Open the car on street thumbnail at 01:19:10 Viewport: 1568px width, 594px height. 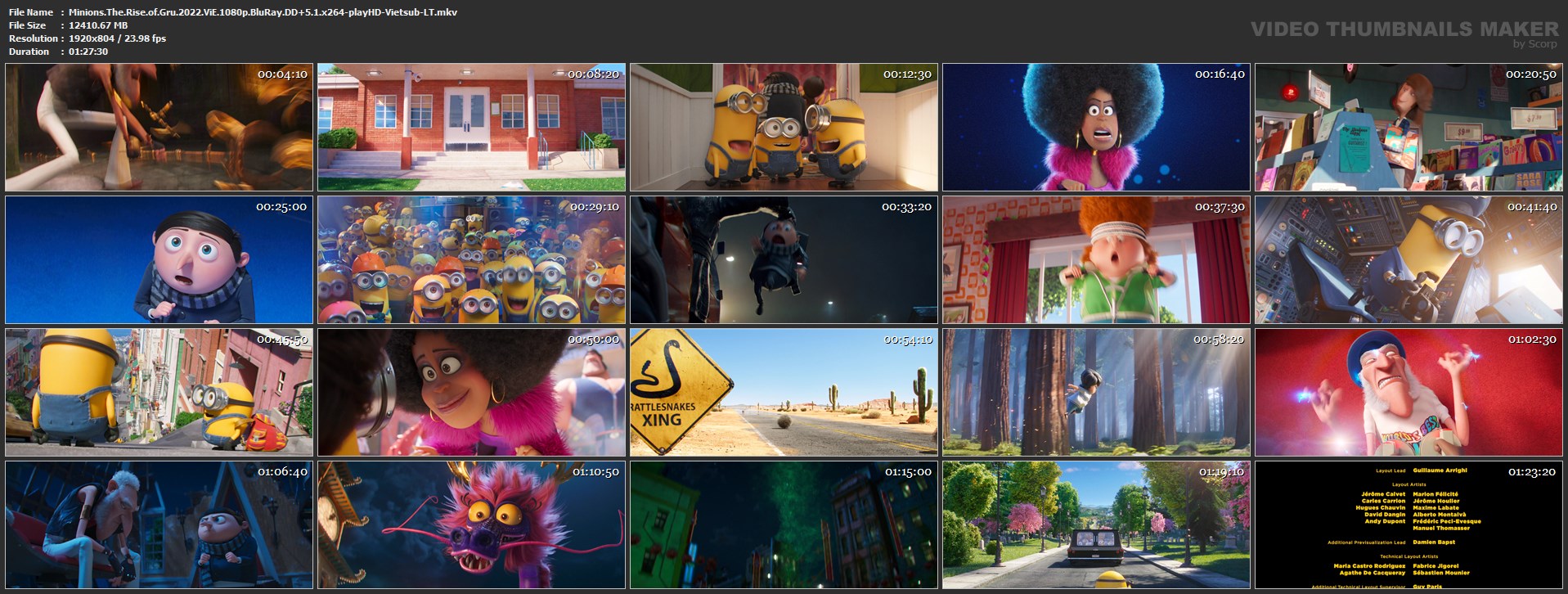tap(1097, 525)
